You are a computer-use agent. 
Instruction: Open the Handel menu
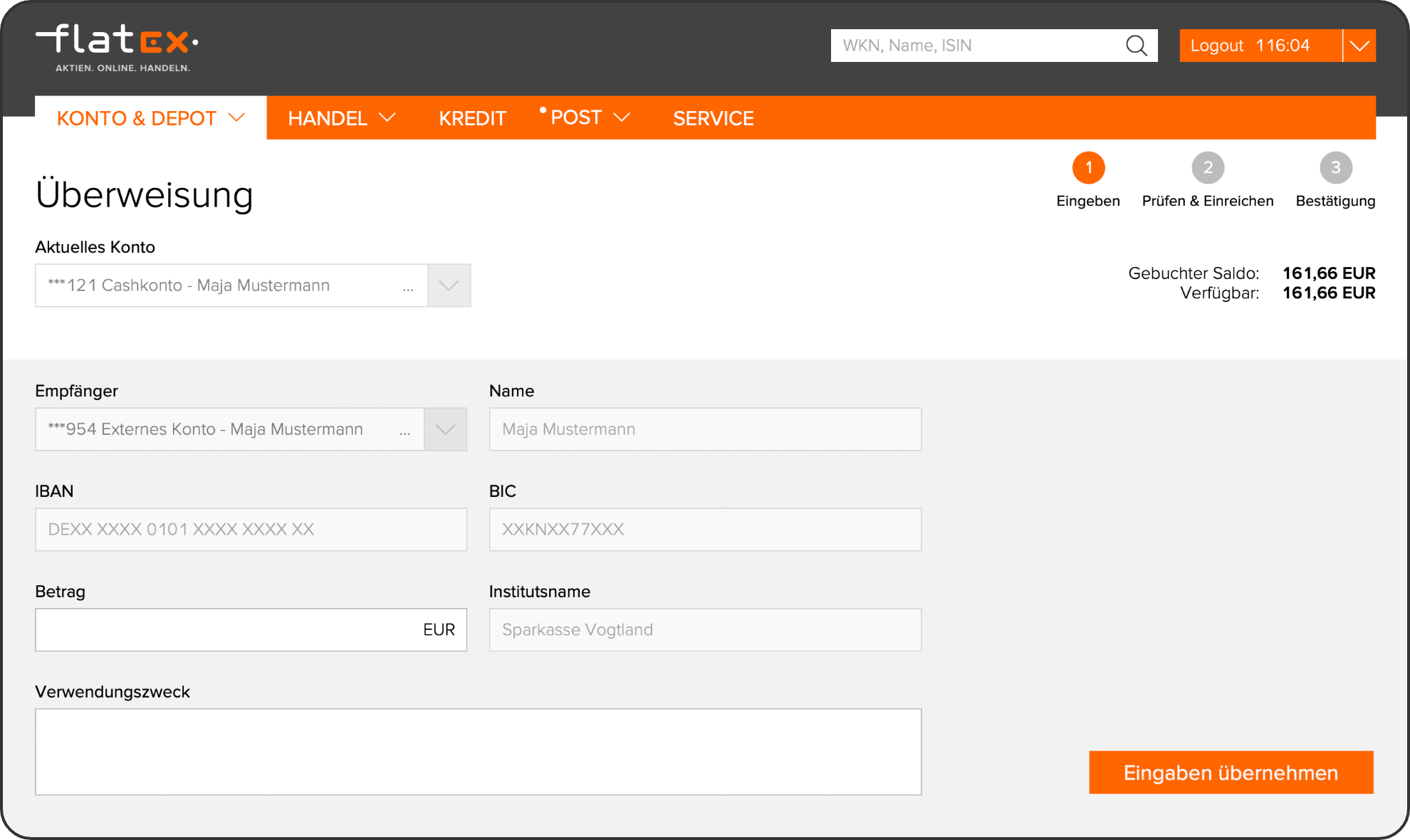[x=341, y=118]
